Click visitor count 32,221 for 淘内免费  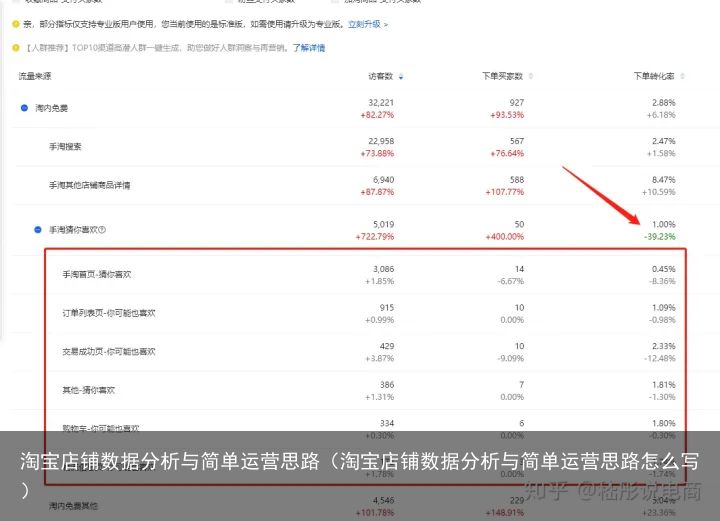pyautogui.click(x=381, y=102)
